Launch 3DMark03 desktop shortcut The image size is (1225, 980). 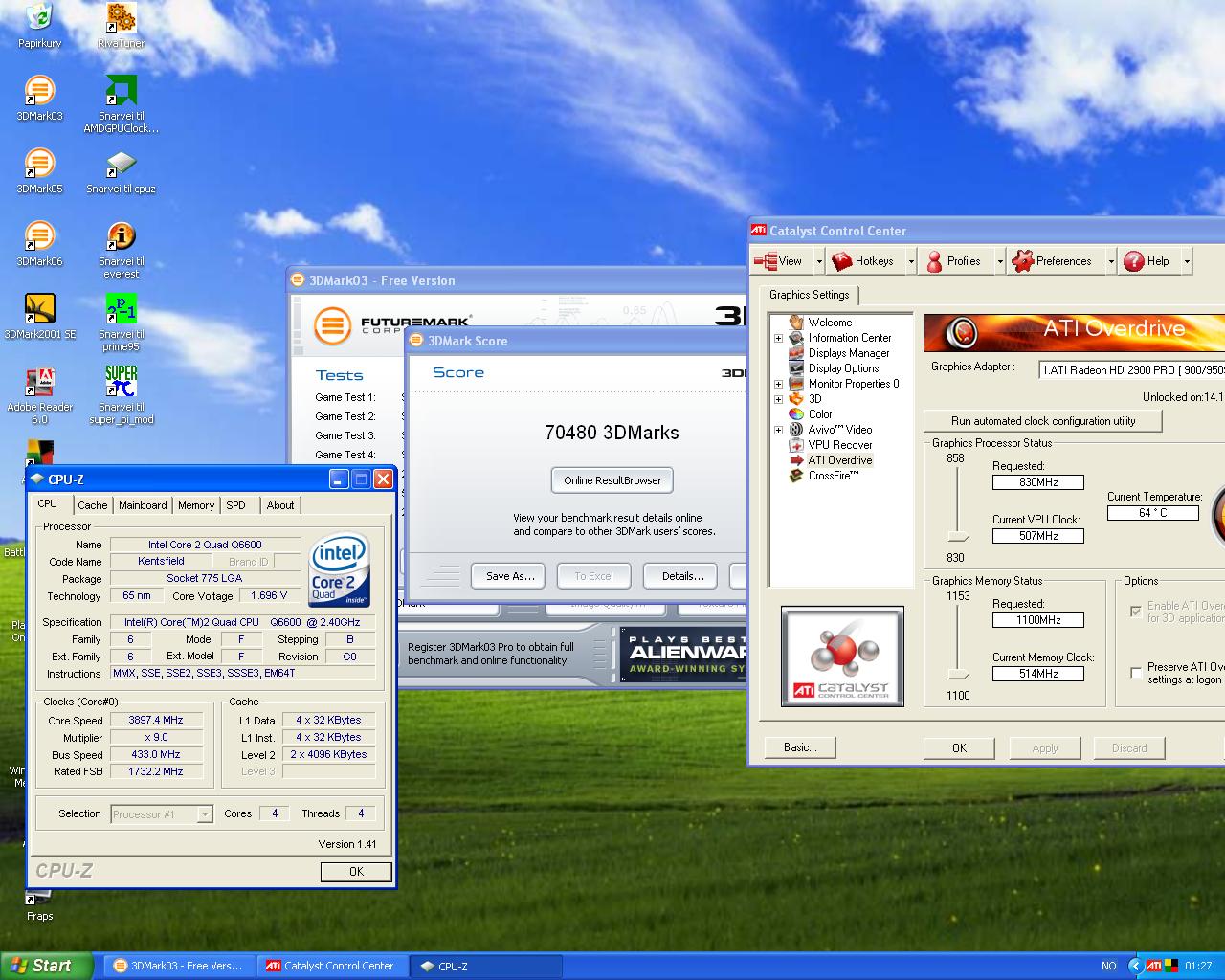[x=39, y=98]
